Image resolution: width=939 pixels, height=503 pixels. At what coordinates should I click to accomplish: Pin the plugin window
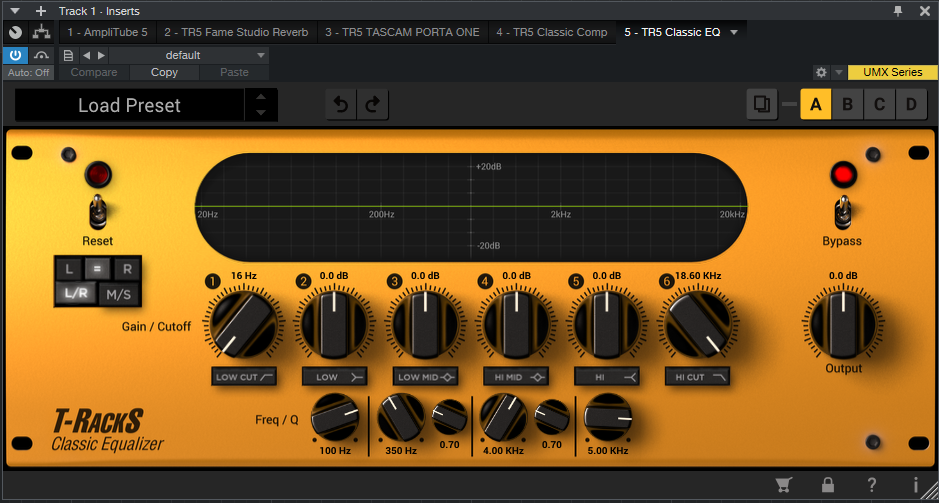tap(898, 11)
